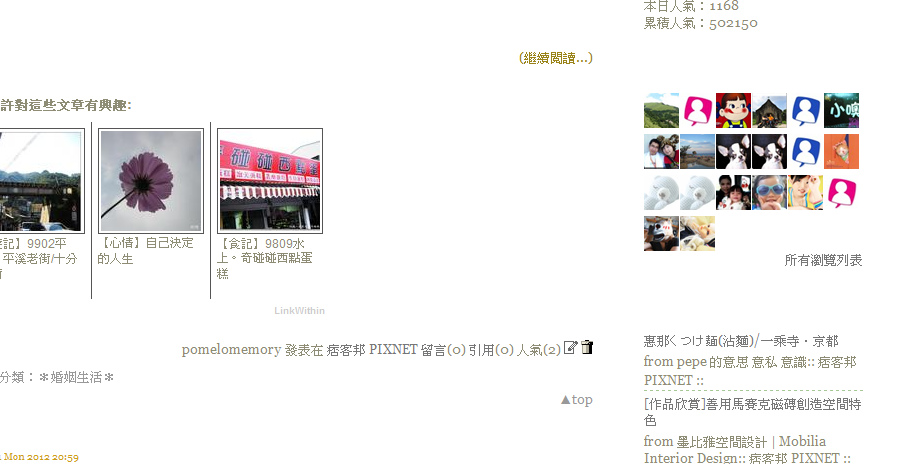Open the 留言(0) comments link
Image resolution: width=907 pixels, height=467 pixels.
pyautogui.click(x=443, y=350)
